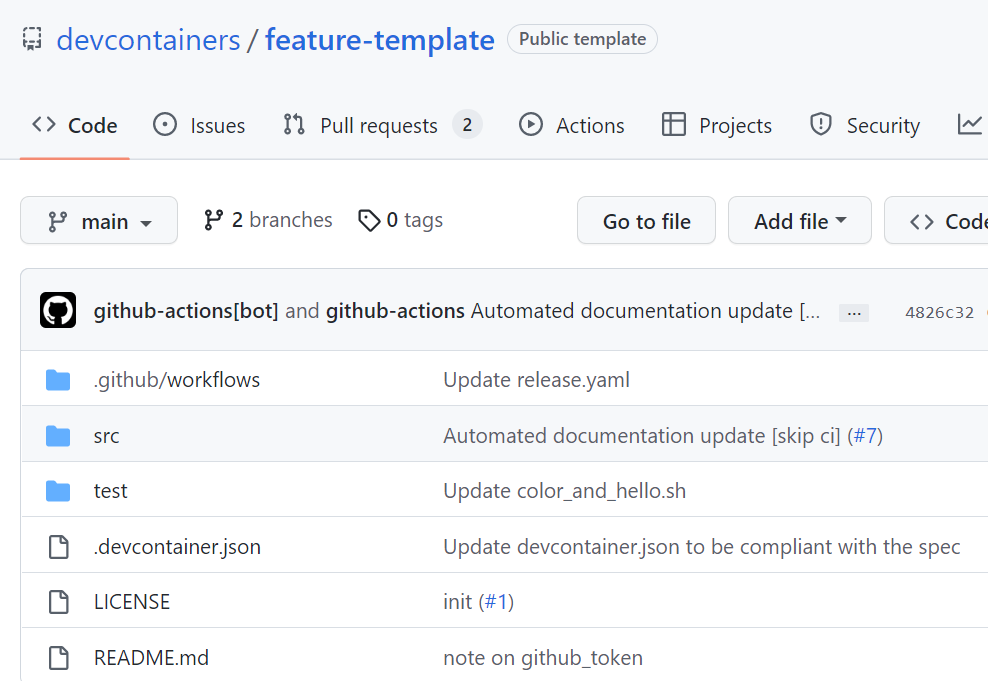Click the branch icon beside 2 branches

coord(213,219)
